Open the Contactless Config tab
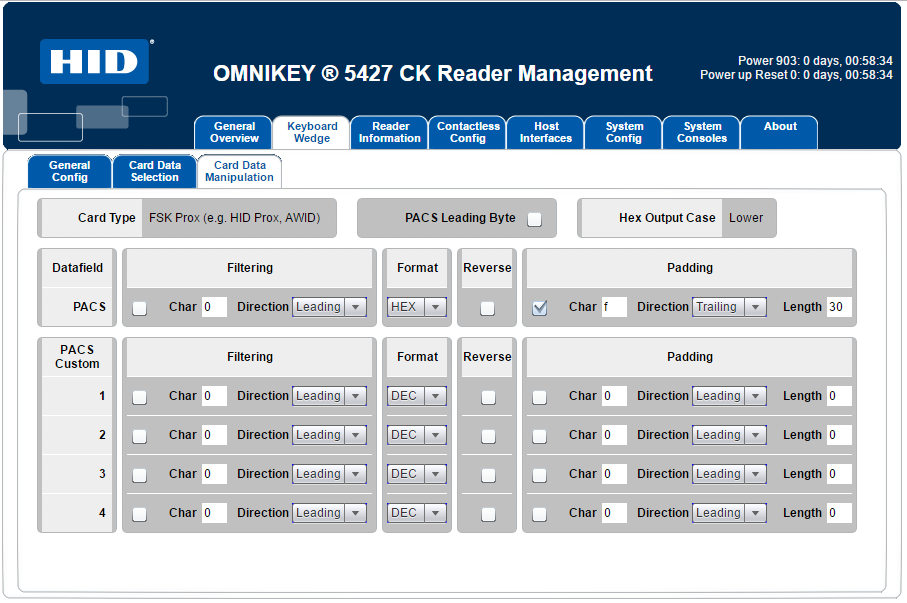Image resolution: width=907 pixels, height=603 pixels. coord(468,133)
